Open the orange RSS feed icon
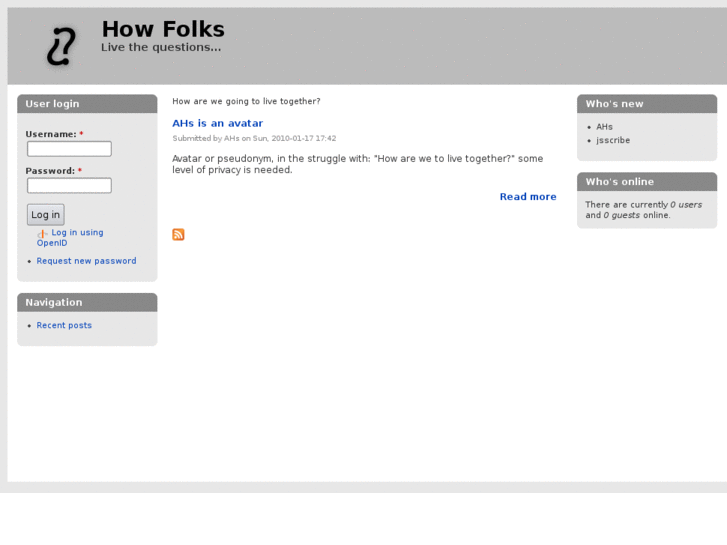Viewport: 727px width, 545px height. click(x=178, y=234)
